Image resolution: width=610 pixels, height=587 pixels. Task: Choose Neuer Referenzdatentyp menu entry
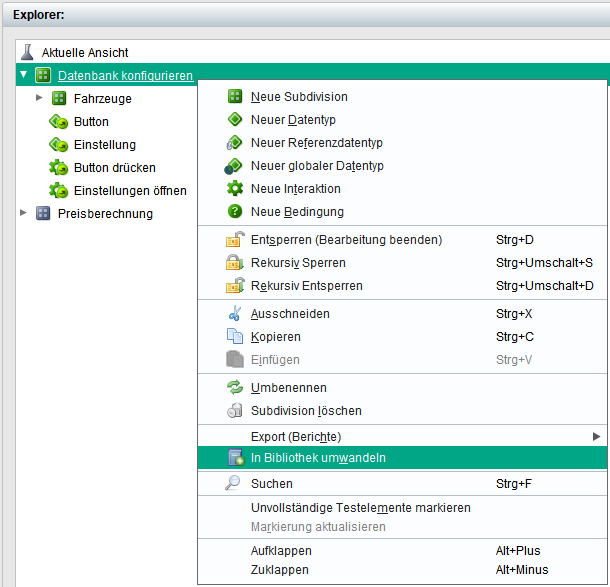coord(402,142)
